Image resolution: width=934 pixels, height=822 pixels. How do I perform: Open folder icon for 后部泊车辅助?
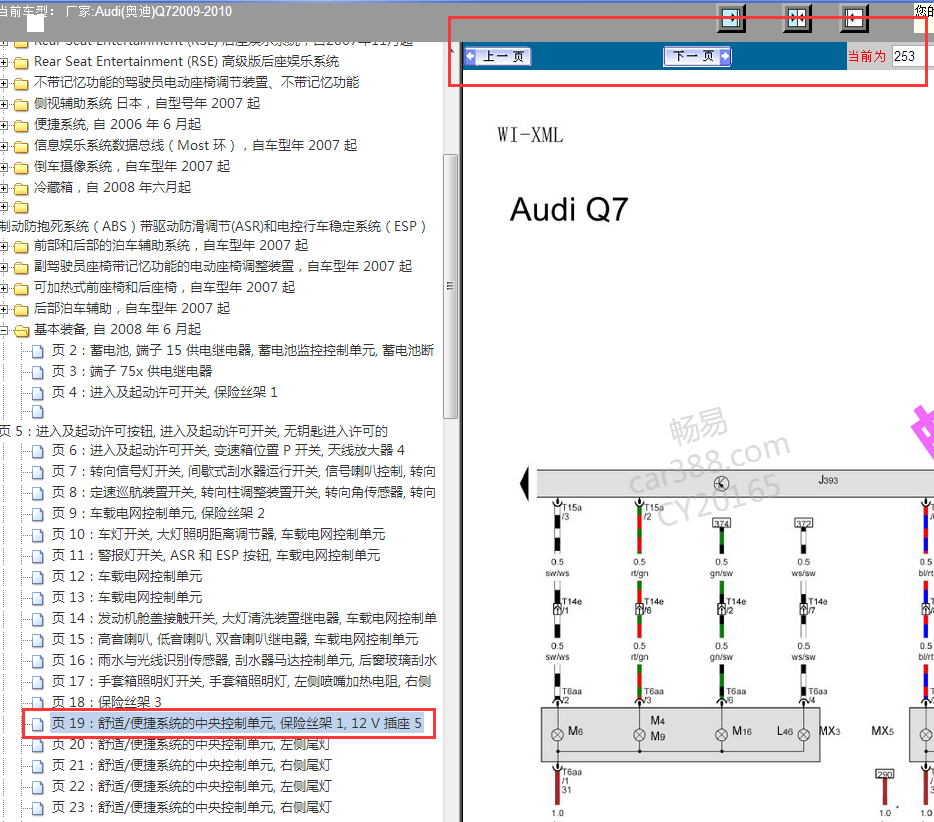coord(21,309)
